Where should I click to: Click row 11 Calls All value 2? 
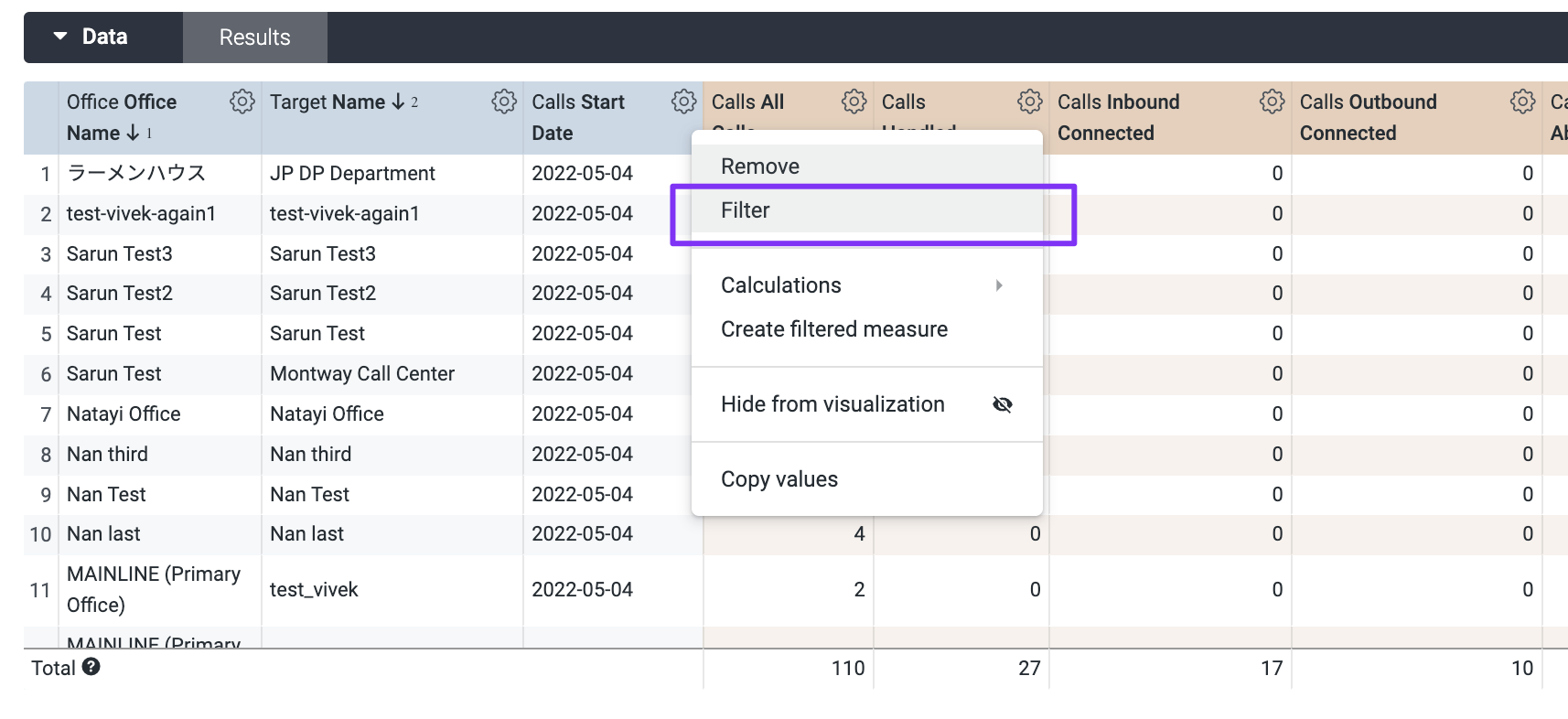(x=859, y=590)
